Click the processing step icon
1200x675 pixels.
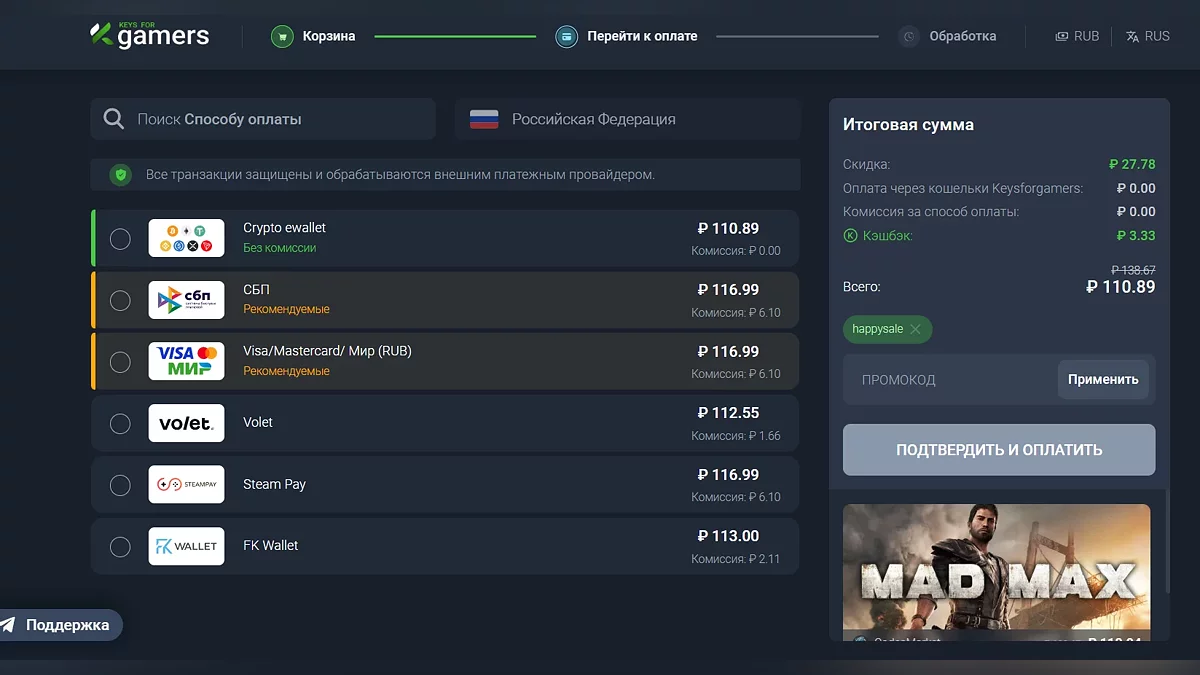908,36
